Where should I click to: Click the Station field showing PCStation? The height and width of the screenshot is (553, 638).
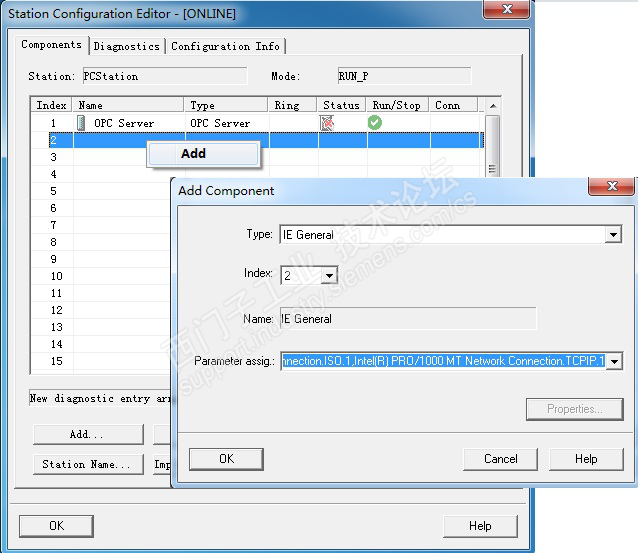coord(165,76)
